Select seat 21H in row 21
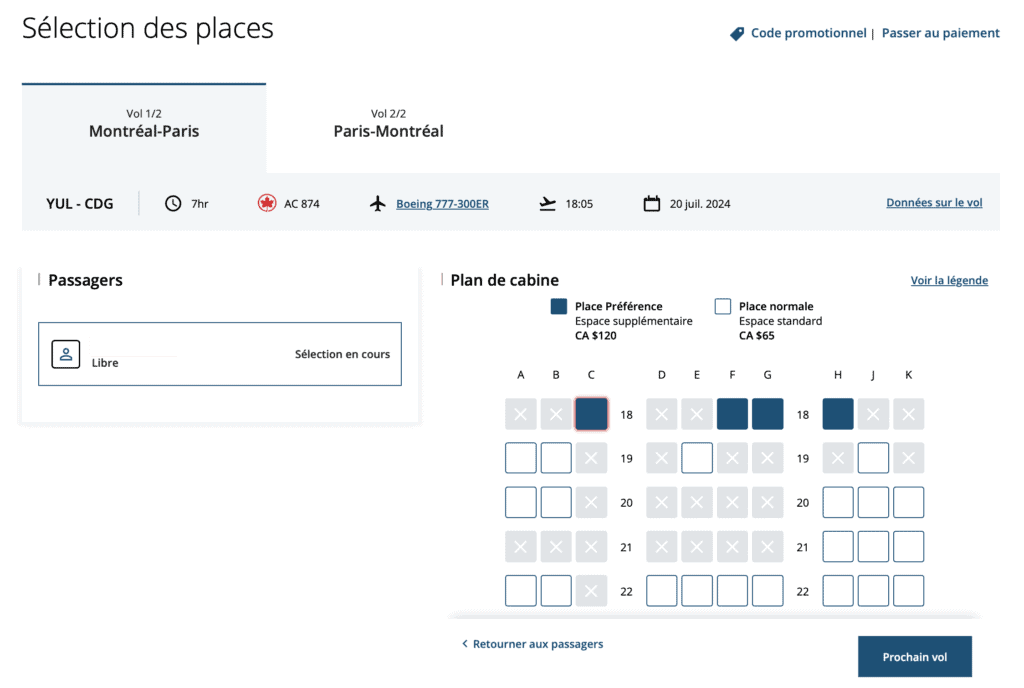This screenshot has height=688, width=1024. 837,546
